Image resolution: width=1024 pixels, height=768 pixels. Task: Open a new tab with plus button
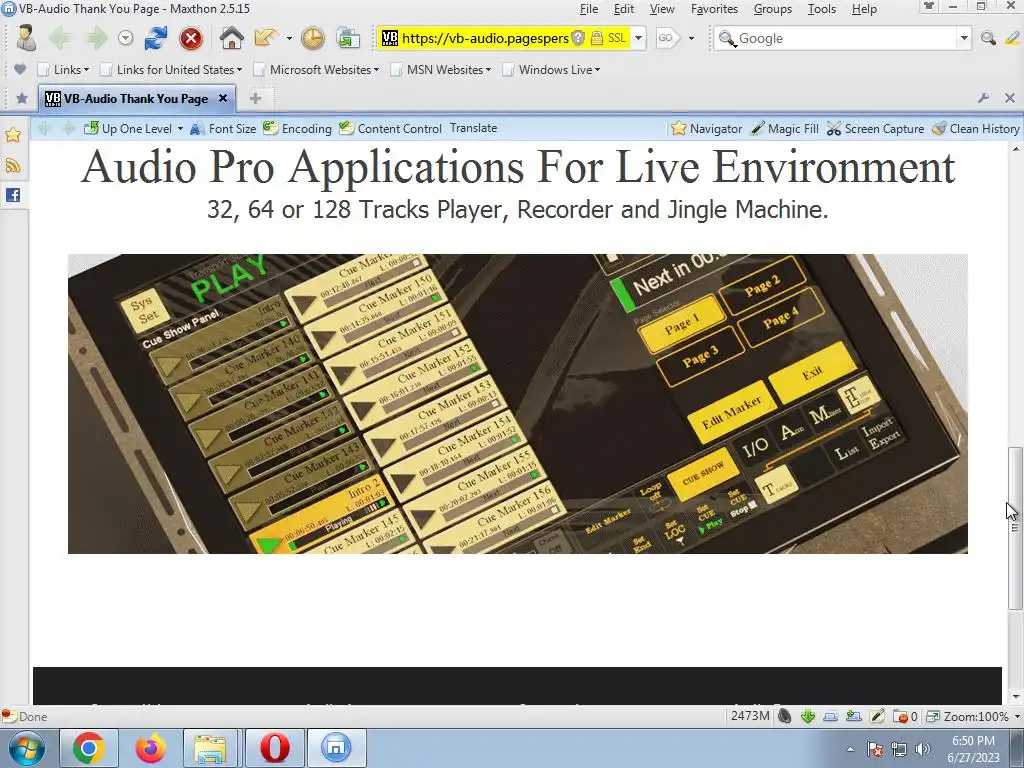click(255, 99)
